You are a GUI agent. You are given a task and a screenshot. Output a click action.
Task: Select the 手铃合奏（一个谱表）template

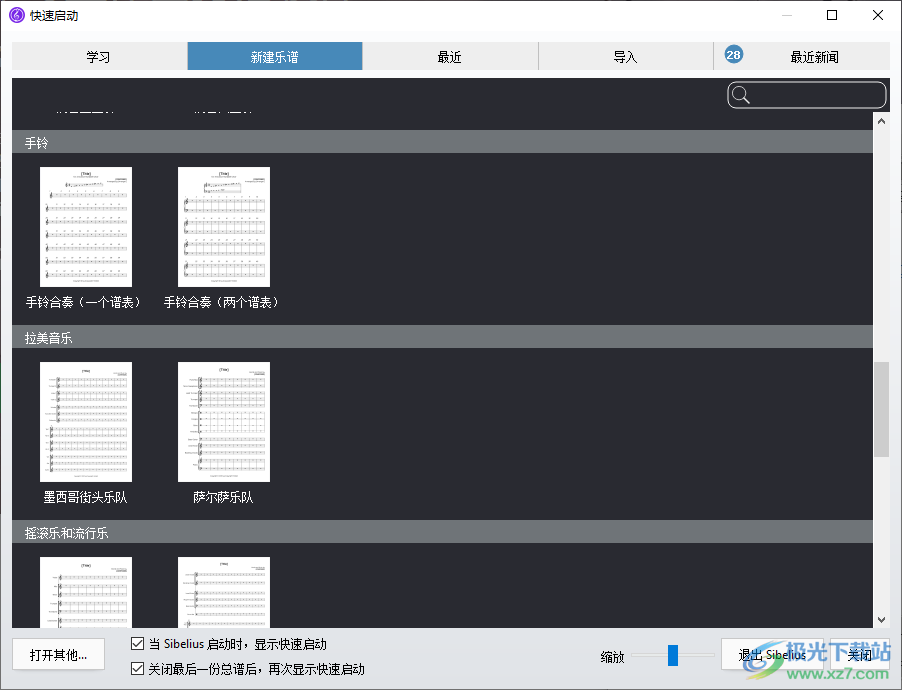point(85,227)
